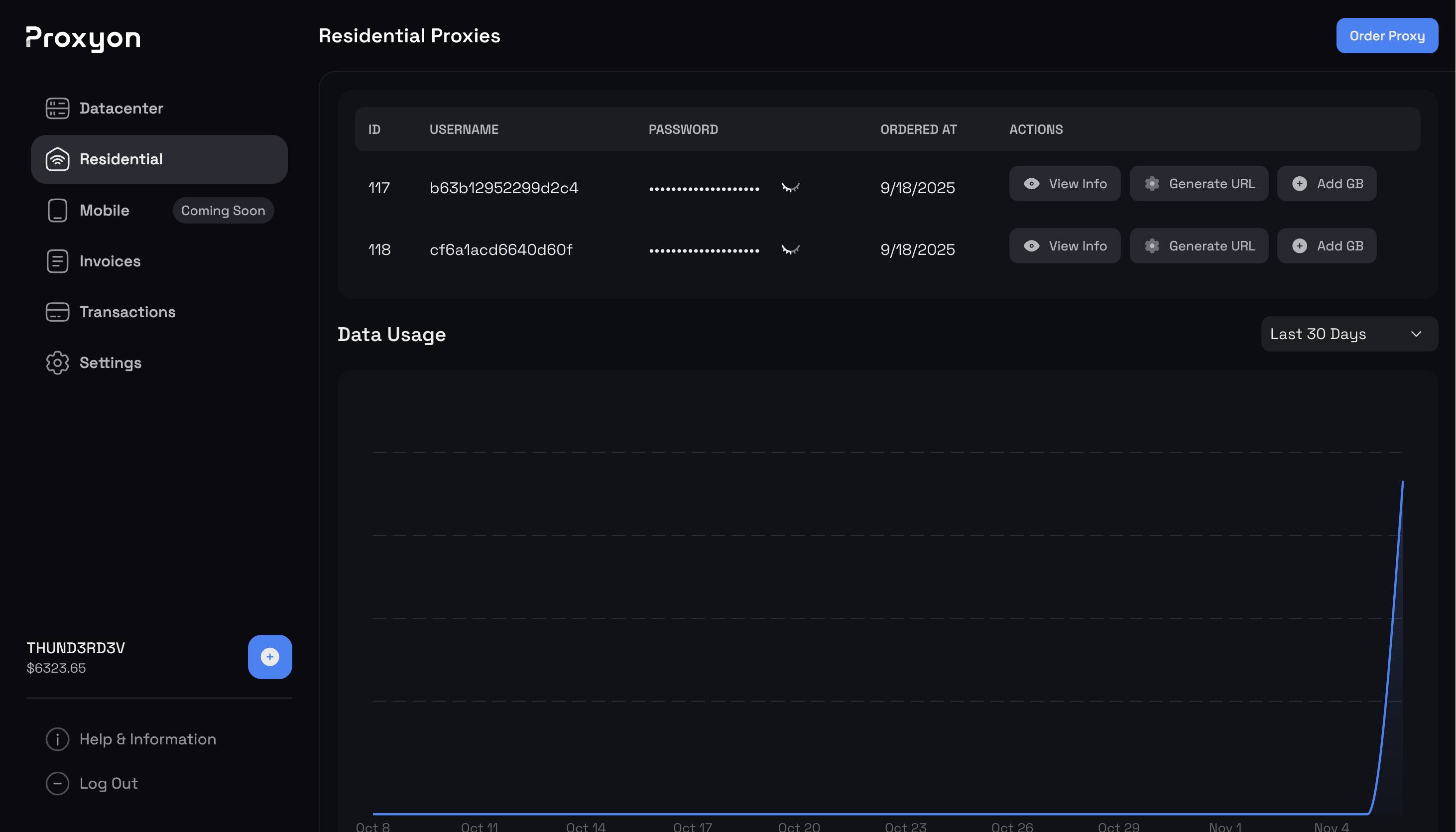Click the username b63b12952299d2c4

pyautogui.click(x=503, y=187)
